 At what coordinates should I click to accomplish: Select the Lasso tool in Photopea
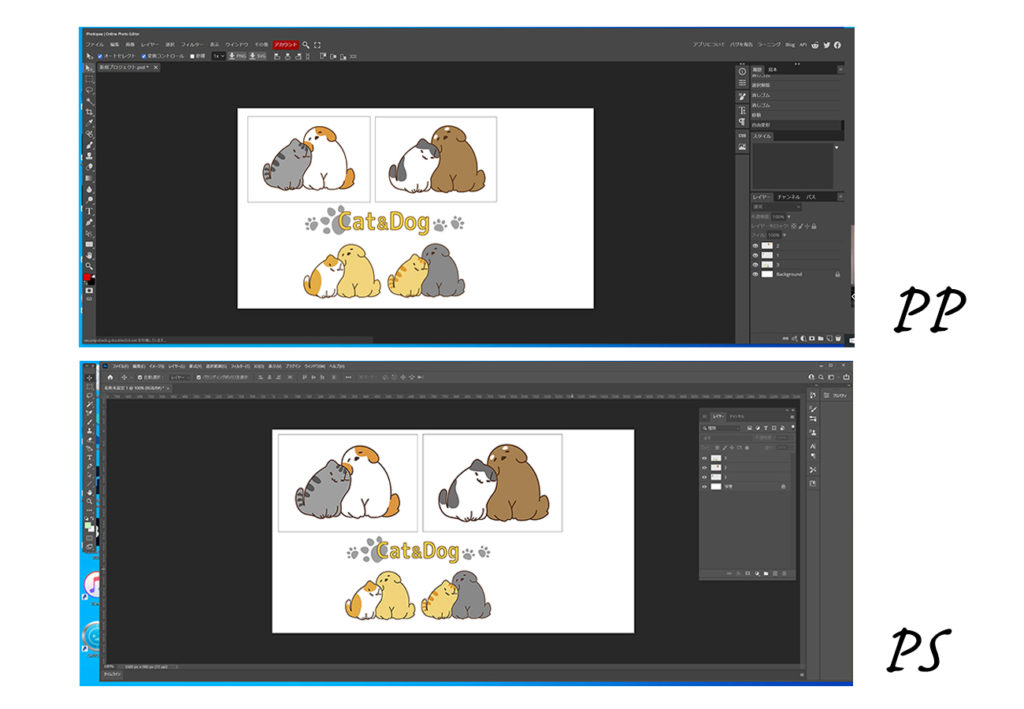pyautogui.click(x=89, y=90)
